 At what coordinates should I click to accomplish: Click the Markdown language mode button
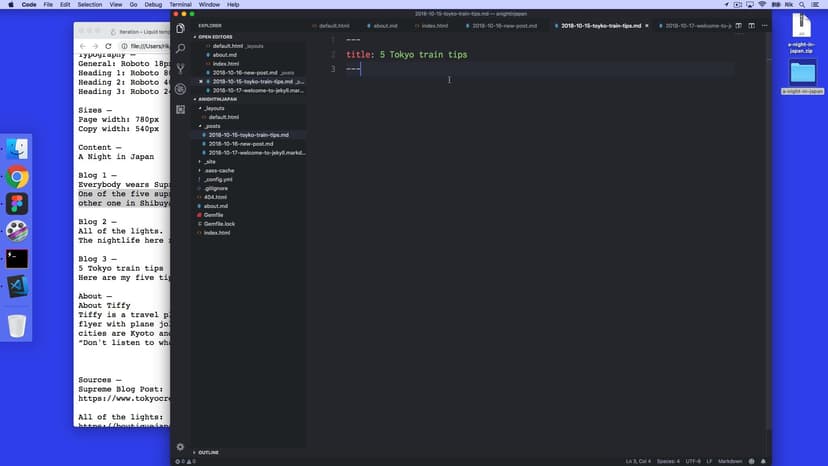(730, 461)
